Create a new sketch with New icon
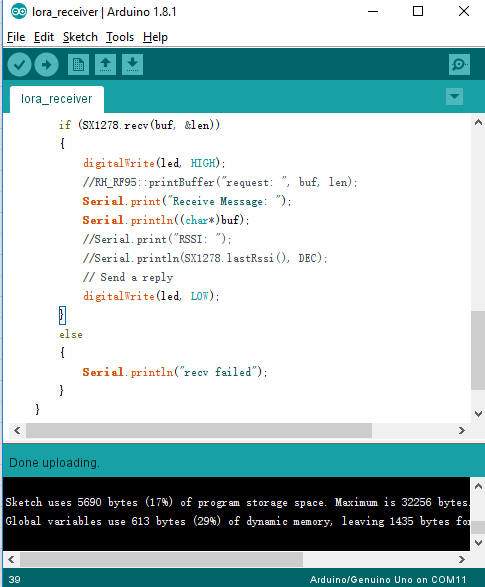This screenshot has height=587, width=485. 78,65
